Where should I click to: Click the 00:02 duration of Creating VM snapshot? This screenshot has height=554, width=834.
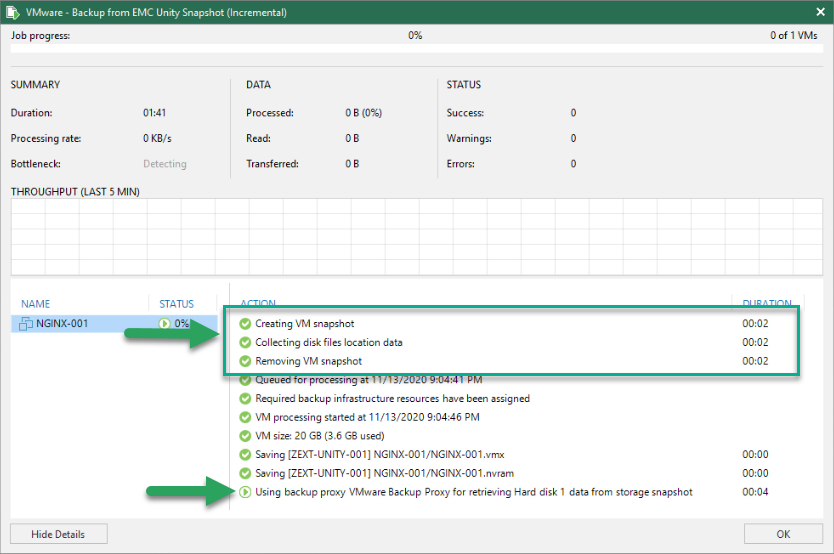(x=755, y=324)
